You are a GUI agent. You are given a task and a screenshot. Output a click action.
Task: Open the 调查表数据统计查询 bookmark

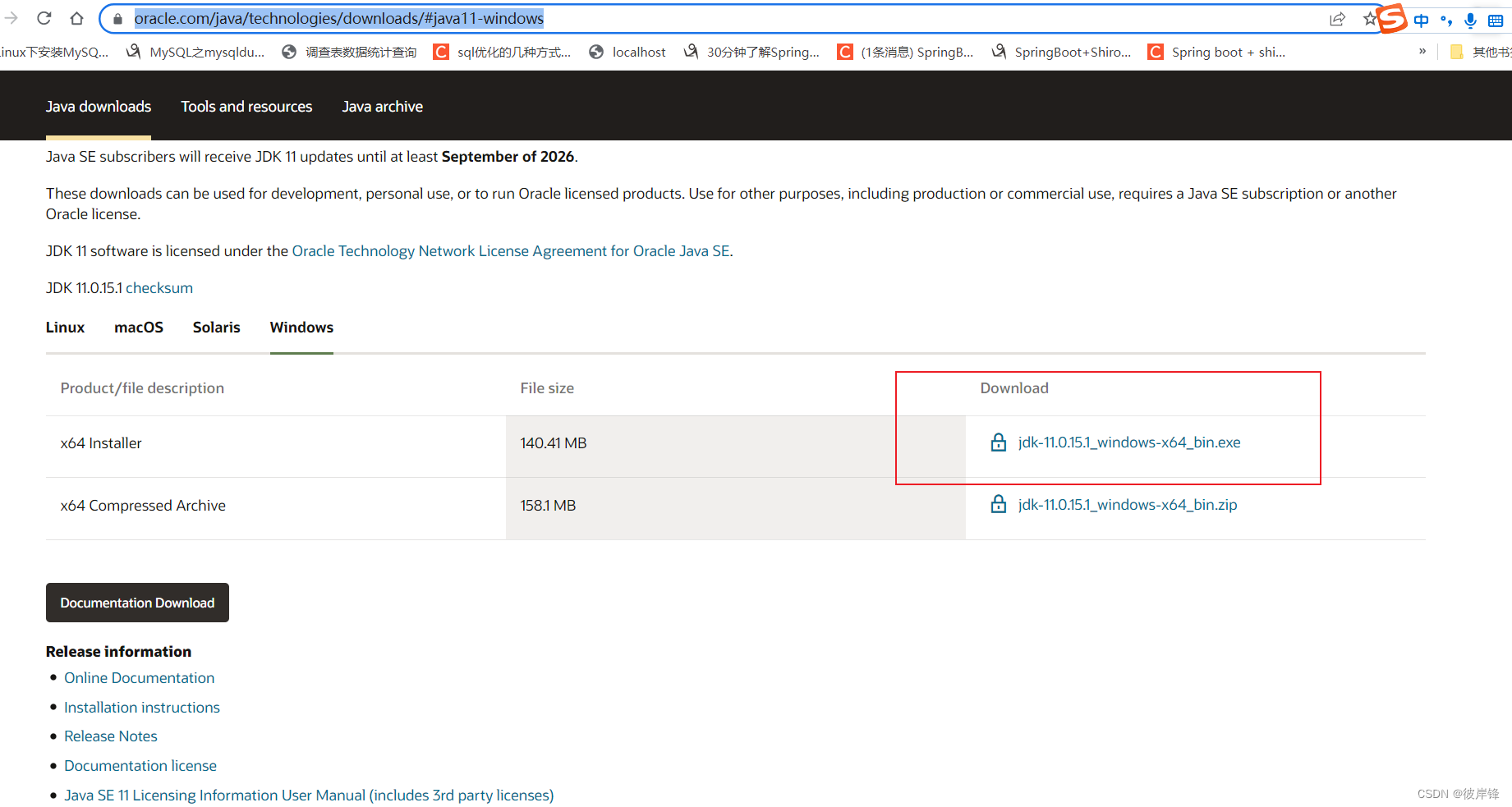tap(349, 52)
